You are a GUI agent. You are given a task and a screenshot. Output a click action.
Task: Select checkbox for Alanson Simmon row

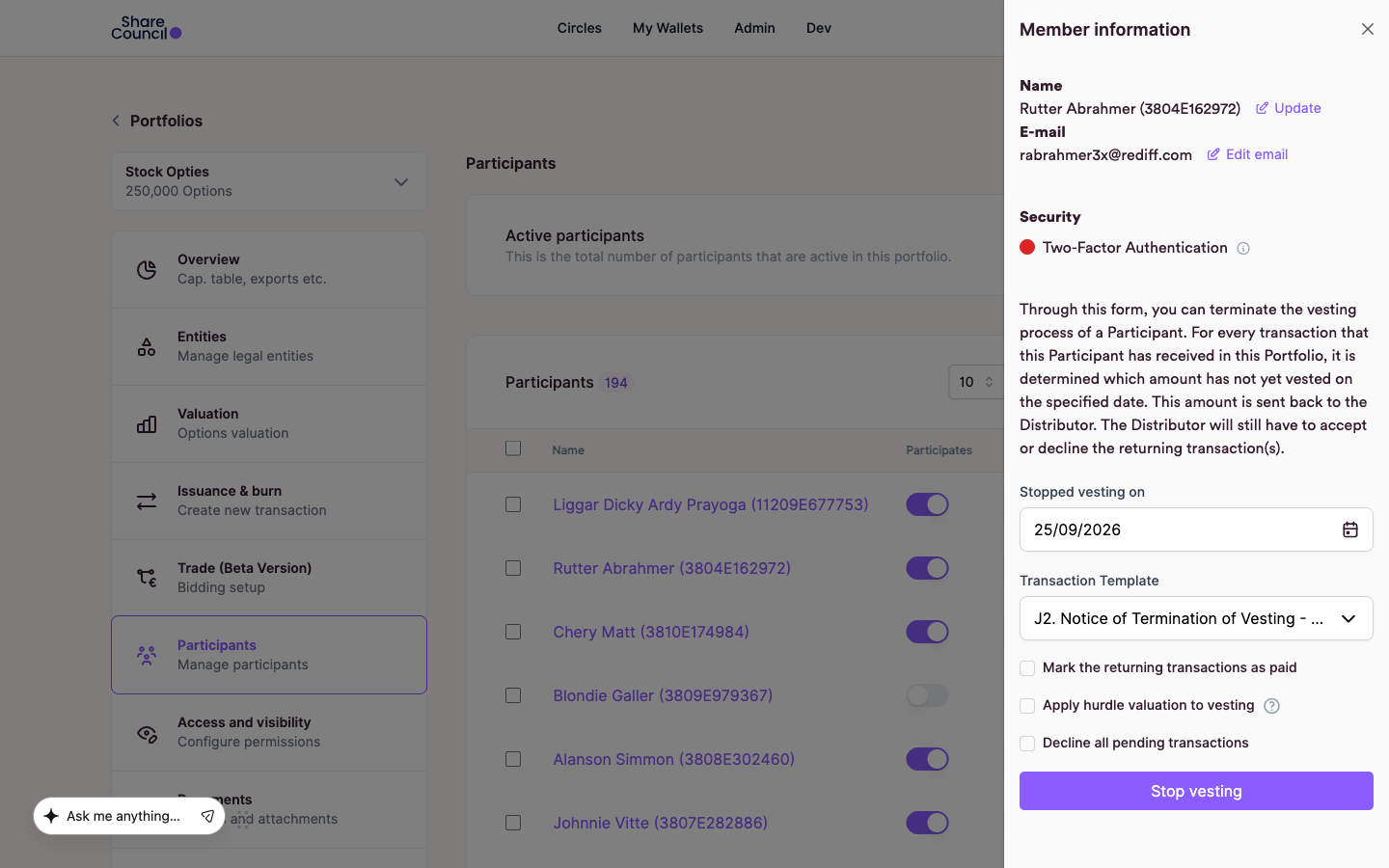point(513,759)
